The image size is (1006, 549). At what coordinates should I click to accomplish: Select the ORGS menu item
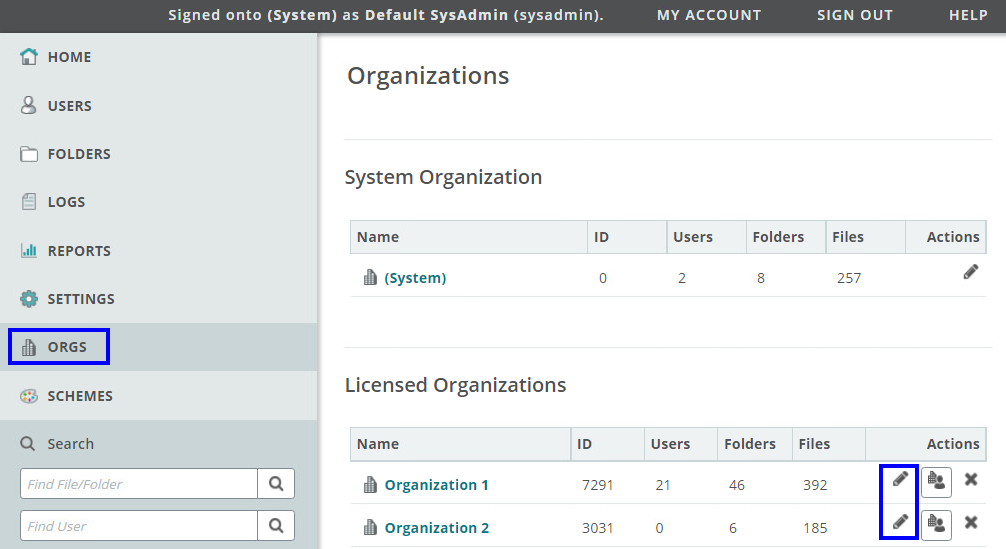point(67,347)
